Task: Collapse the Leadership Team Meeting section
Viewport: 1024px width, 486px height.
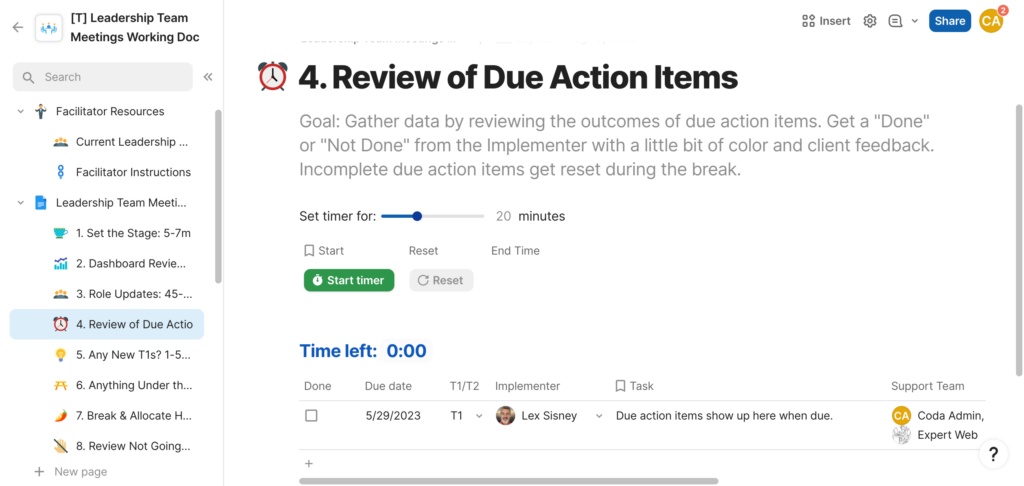Action: pyautogui.click(x=20, y=203)
